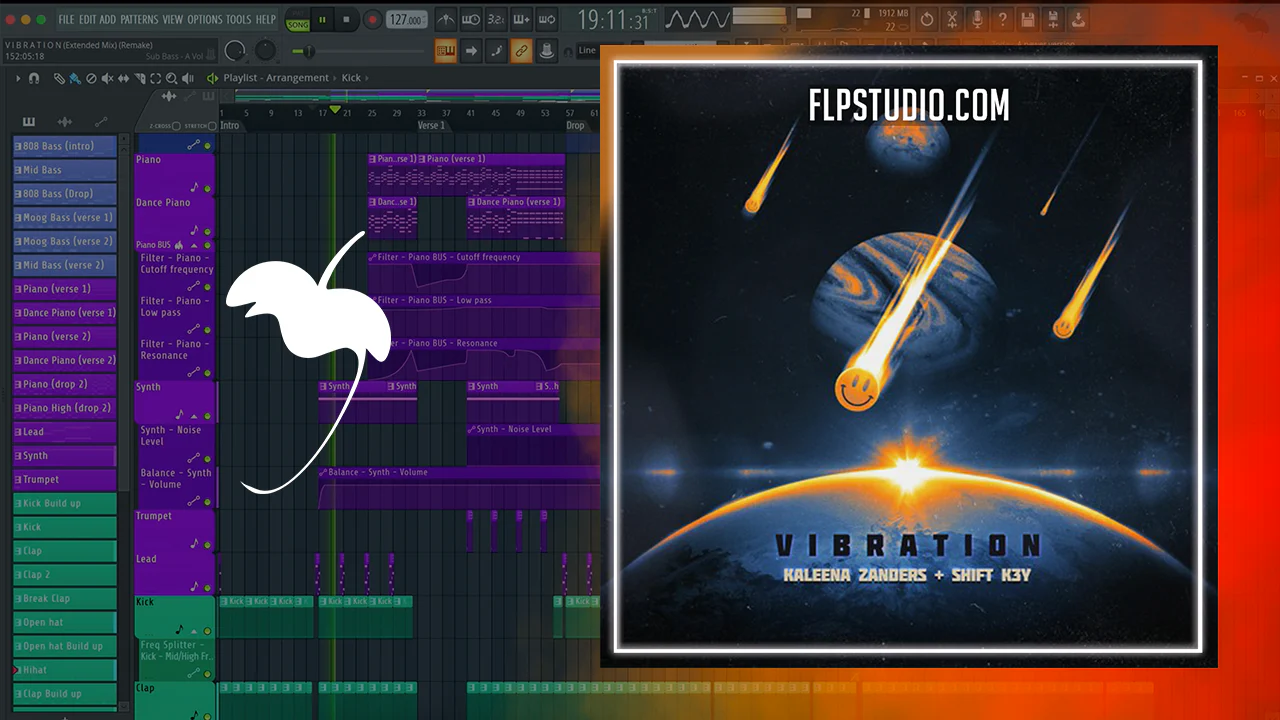This screenshot has width=1280, height=720.
Task: Click the green speaker icon before Playlist
Action: 212,78
